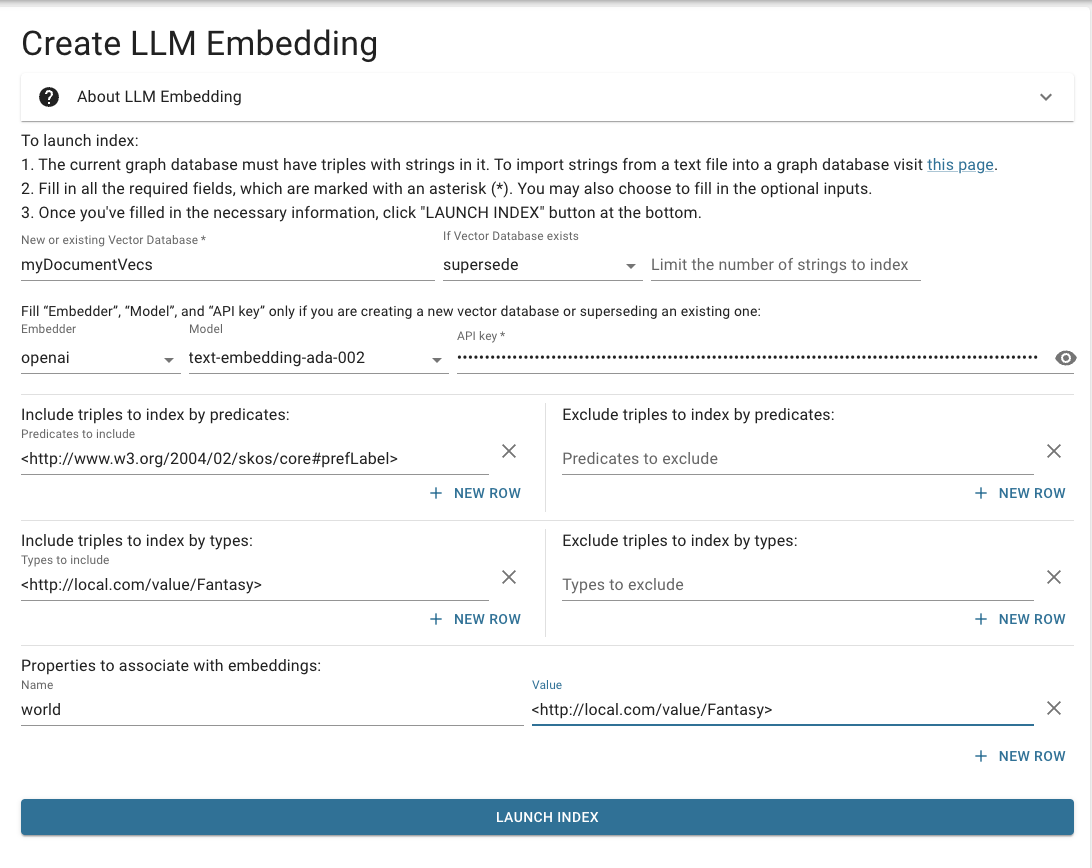1092x868 pixels.
Task: Click the help question mark icon
Action: tap(49, 97)
